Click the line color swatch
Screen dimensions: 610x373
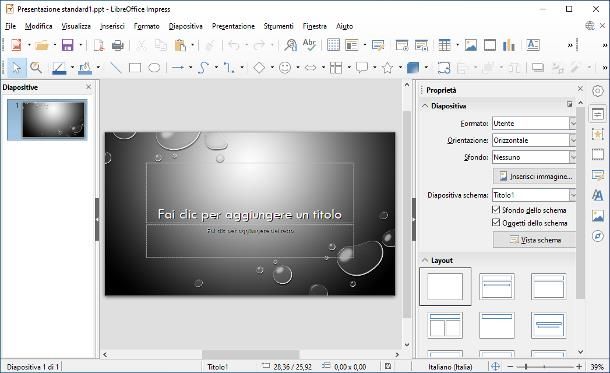59,68
